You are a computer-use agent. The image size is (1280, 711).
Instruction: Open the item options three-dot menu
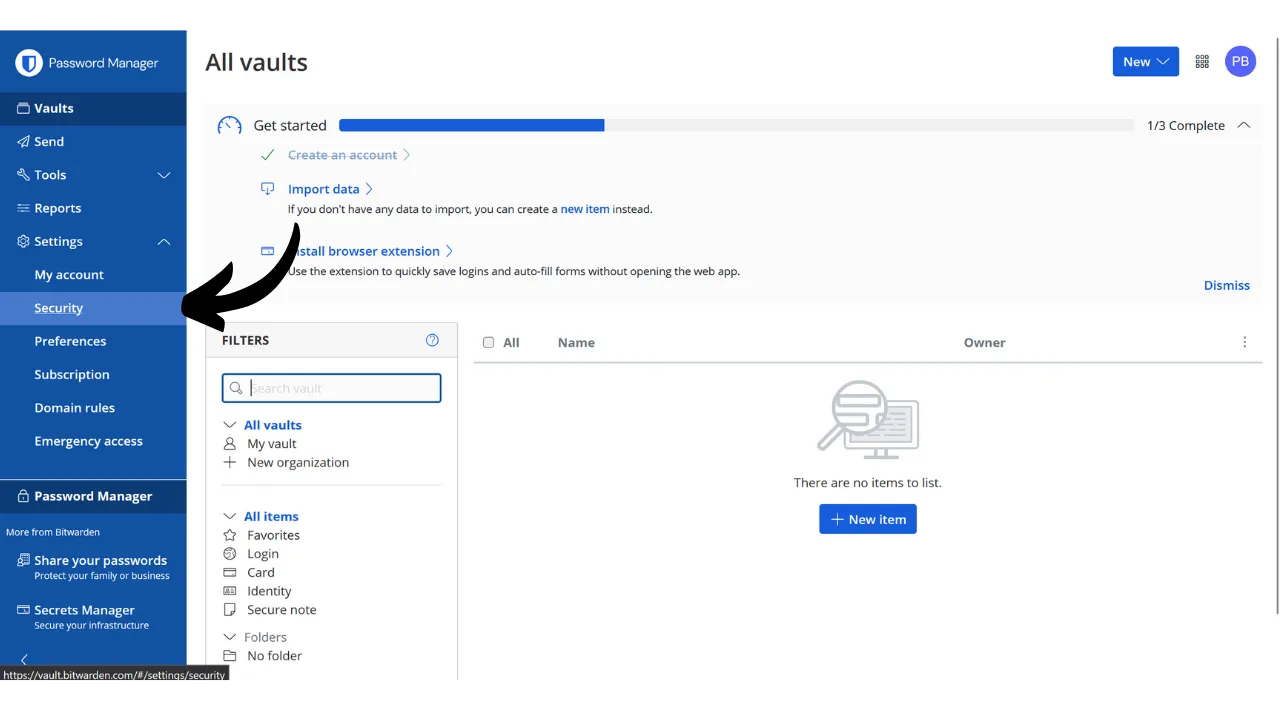coord(1245,342)
